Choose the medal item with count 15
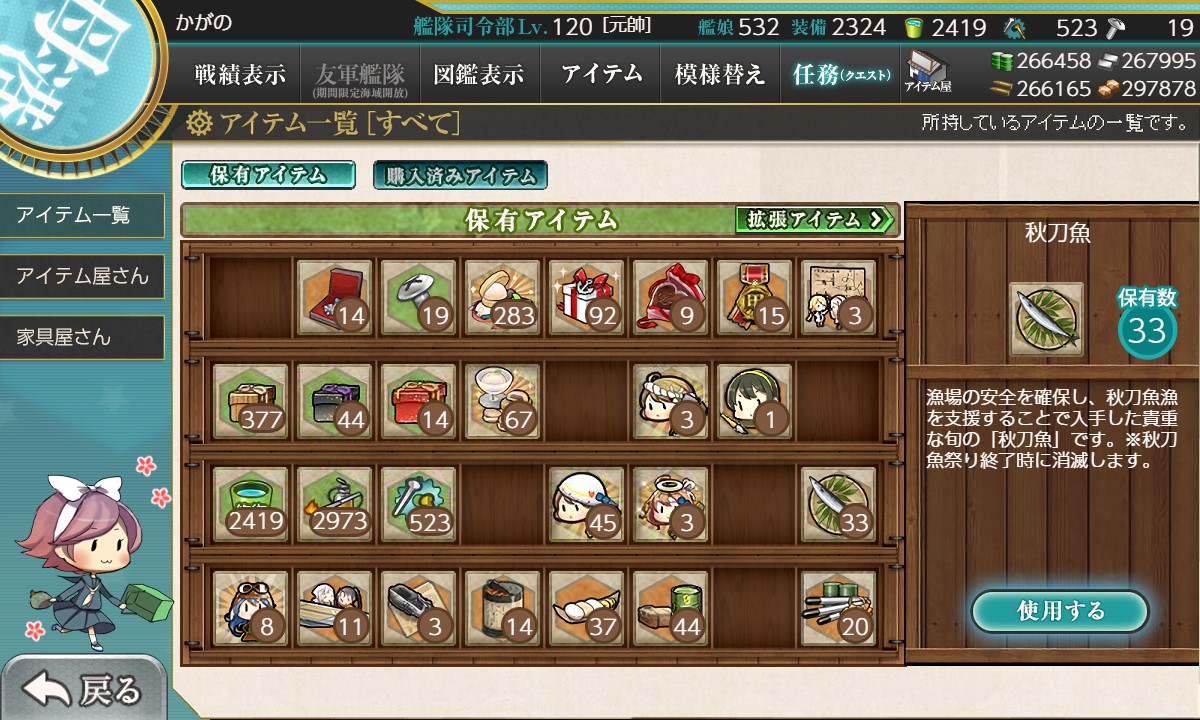The height and width of the screenshot is (720, 1200). [x=755, y=297]
